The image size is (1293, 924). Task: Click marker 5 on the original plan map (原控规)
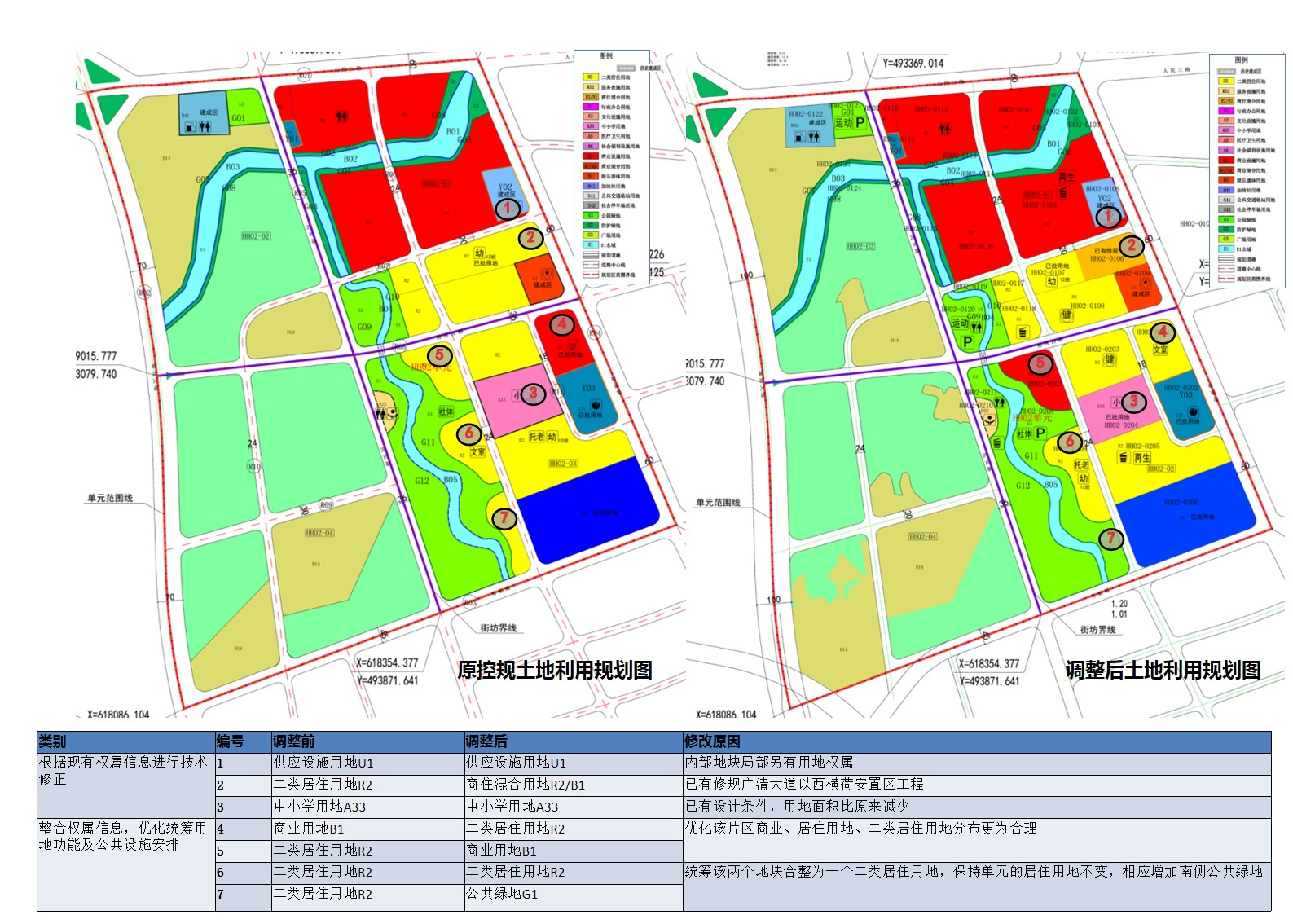(440, 355)
